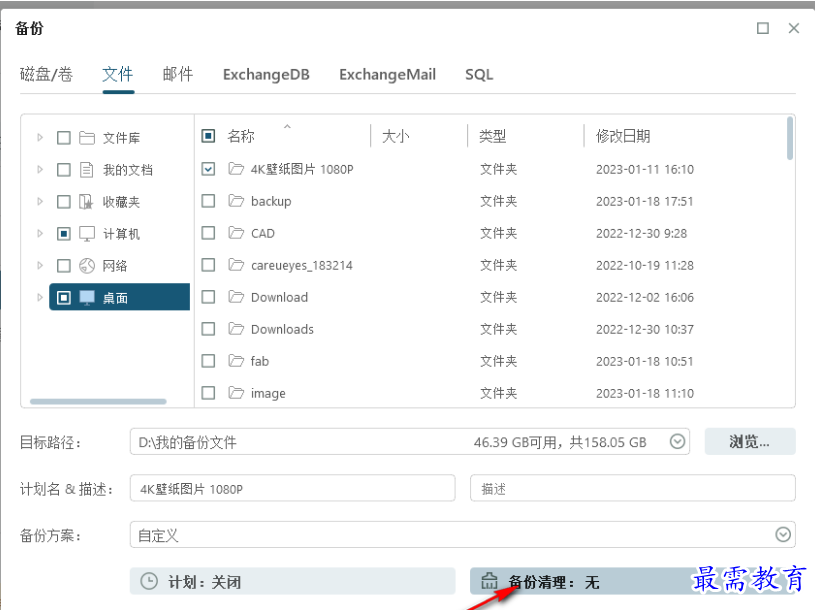Click the careueyes_183214 folder icon
Screen dimensions: 815x610
pos(236,265)
